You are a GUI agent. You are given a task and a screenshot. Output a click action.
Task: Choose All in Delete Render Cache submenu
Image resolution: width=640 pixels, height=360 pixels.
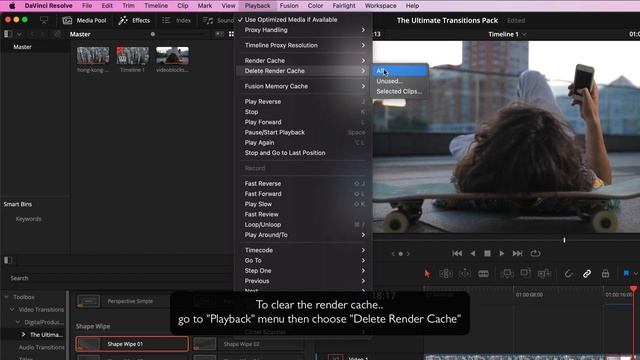399,71
